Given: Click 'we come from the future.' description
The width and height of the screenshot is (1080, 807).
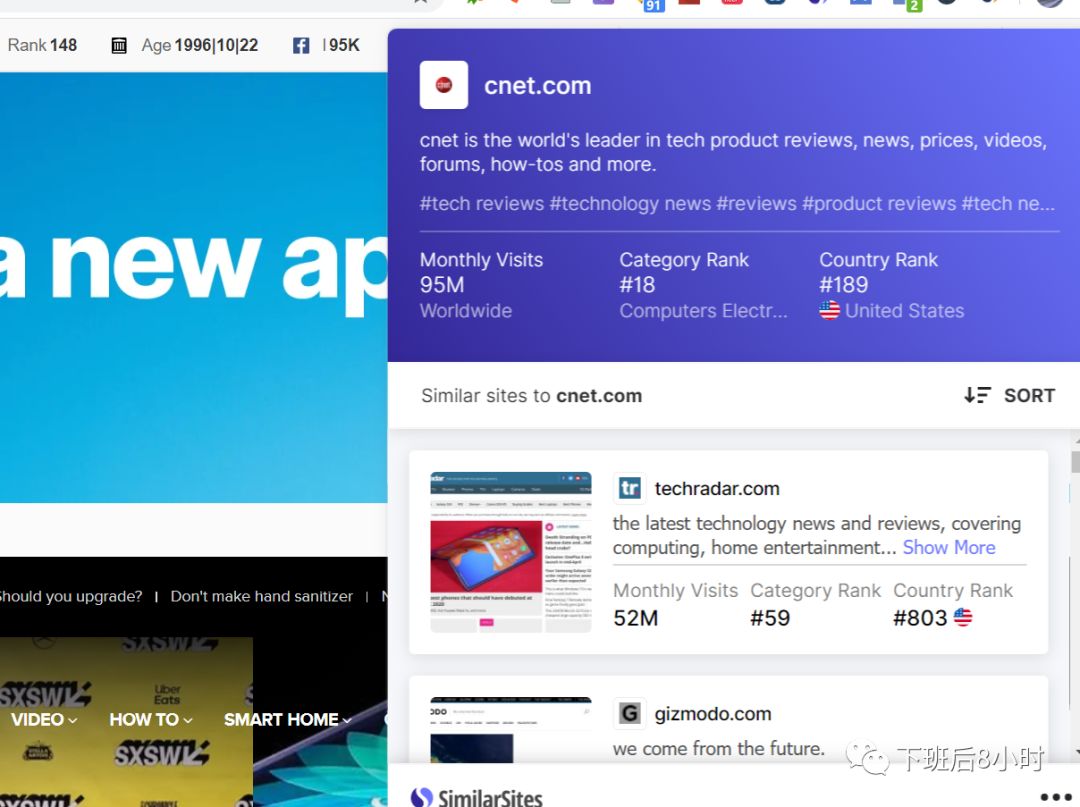Looking at the screenshot, I should tap(718, 749).
